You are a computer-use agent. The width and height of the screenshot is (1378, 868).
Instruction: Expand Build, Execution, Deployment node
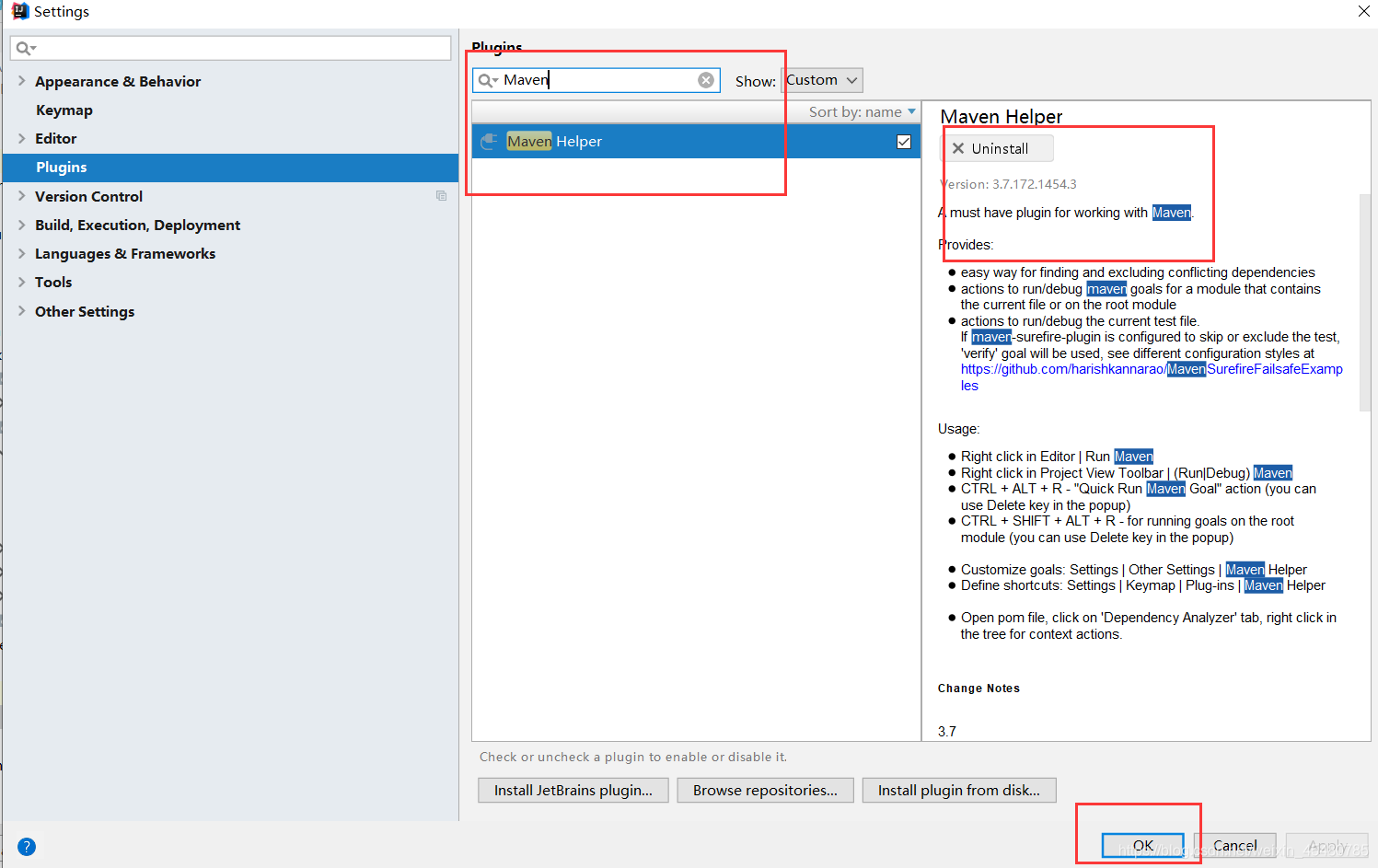click(x=21, y=225)
